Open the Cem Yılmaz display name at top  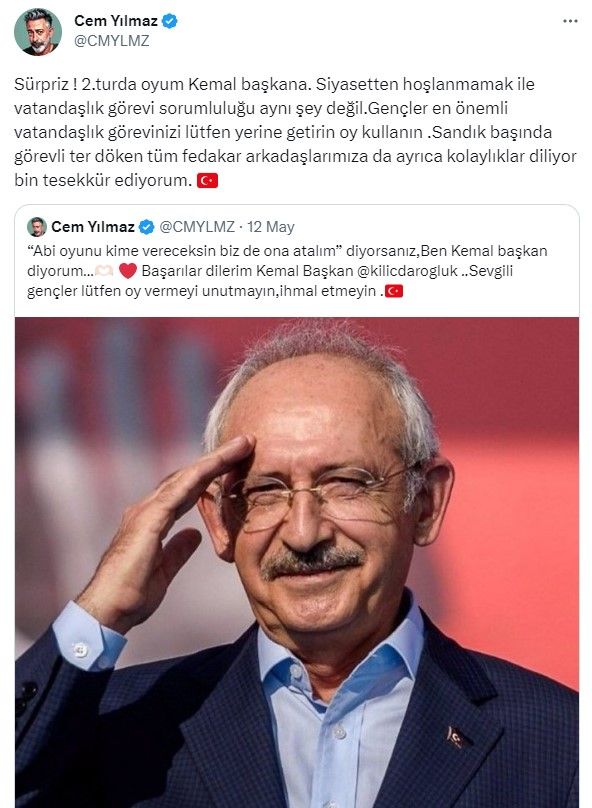[115, 21]
